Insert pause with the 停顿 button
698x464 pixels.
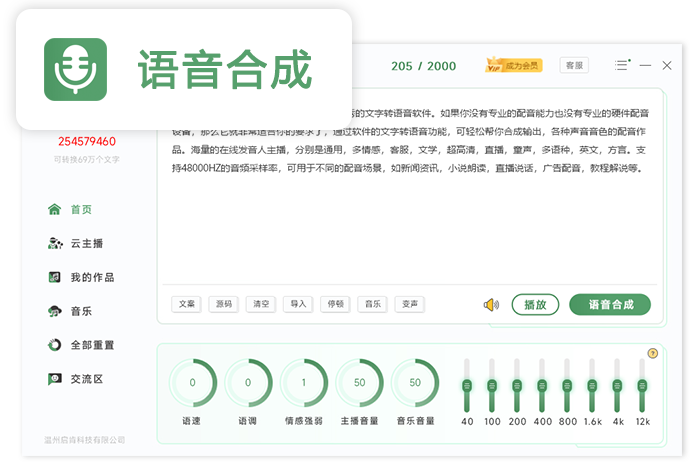pos(335,304)
